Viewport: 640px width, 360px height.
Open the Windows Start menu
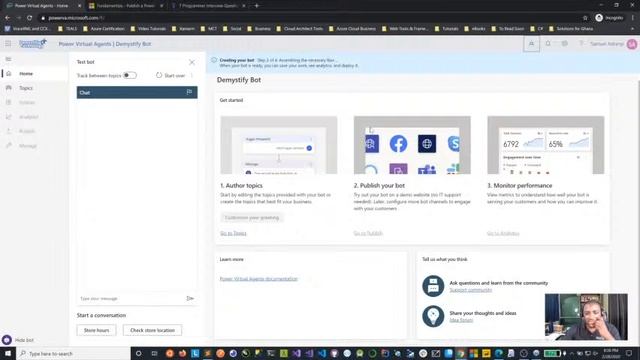[8, 353]
